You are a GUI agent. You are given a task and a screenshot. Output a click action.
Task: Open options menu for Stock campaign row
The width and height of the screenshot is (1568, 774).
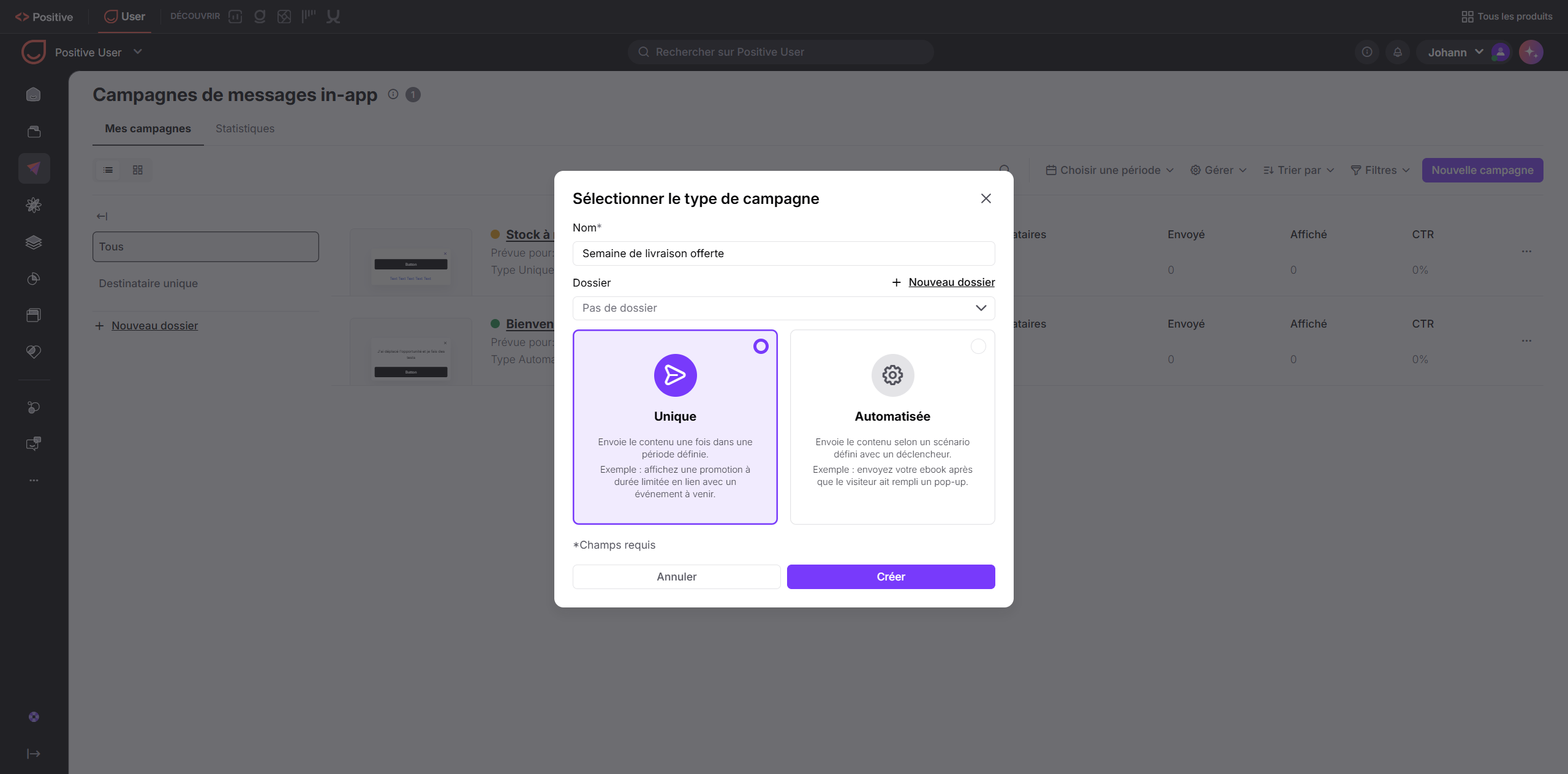pos(1526,251)
